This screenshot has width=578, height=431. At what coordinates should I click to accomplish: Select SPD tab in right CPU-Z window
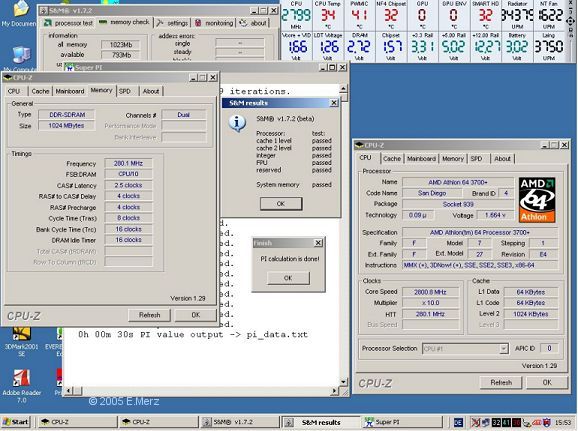coord(476,159)
